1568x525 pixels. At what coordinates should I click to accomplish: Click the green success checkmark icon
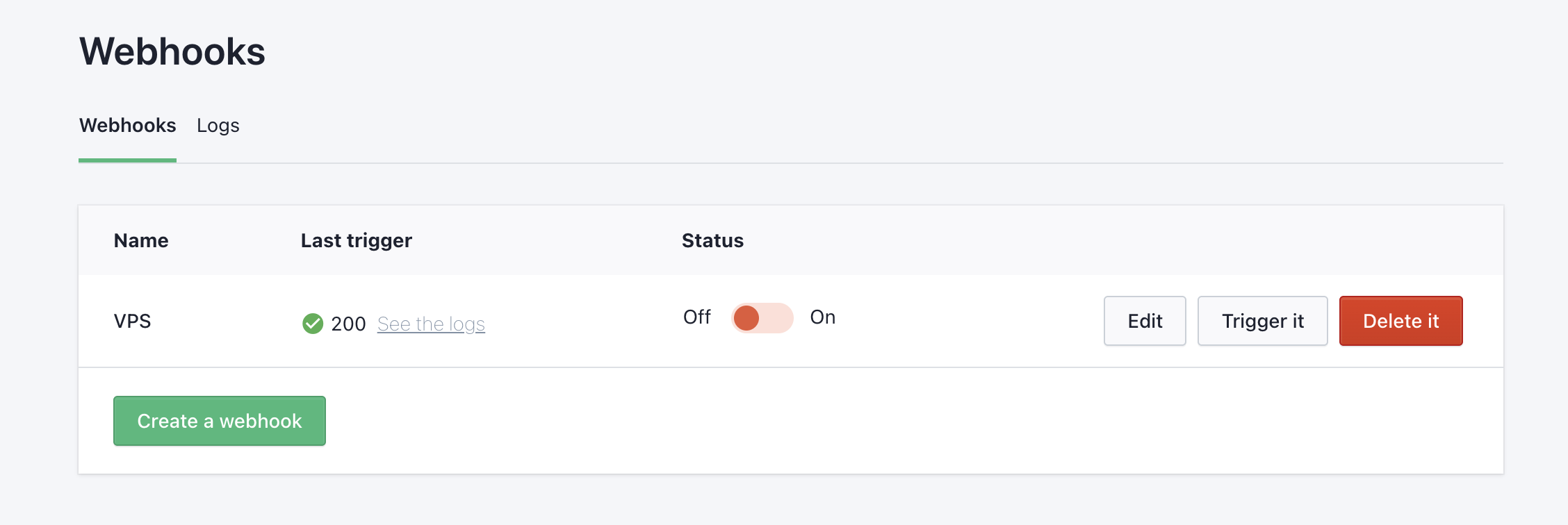(313, 324)
